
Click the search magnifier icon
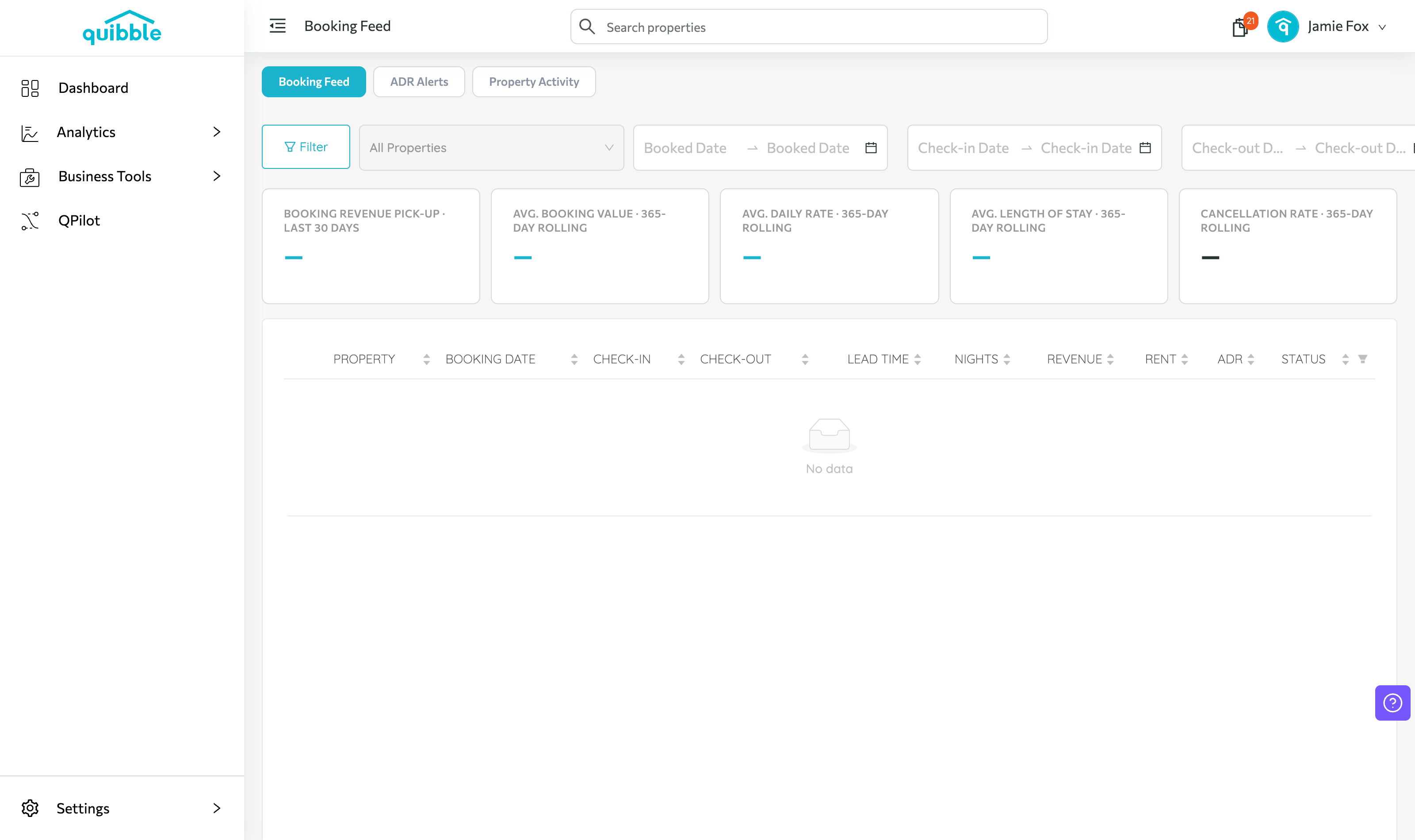tap(587, 26)
